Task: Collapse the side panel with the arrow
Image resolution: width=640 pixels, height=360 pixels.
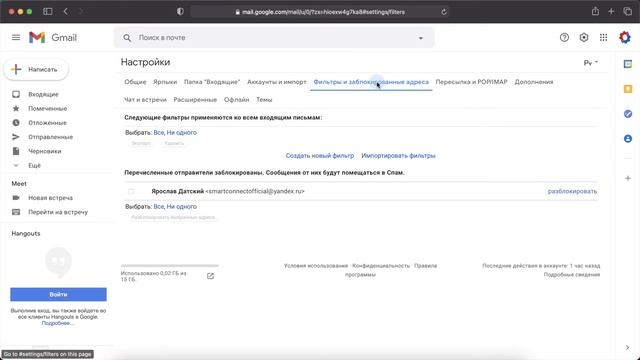Action: 627,347
